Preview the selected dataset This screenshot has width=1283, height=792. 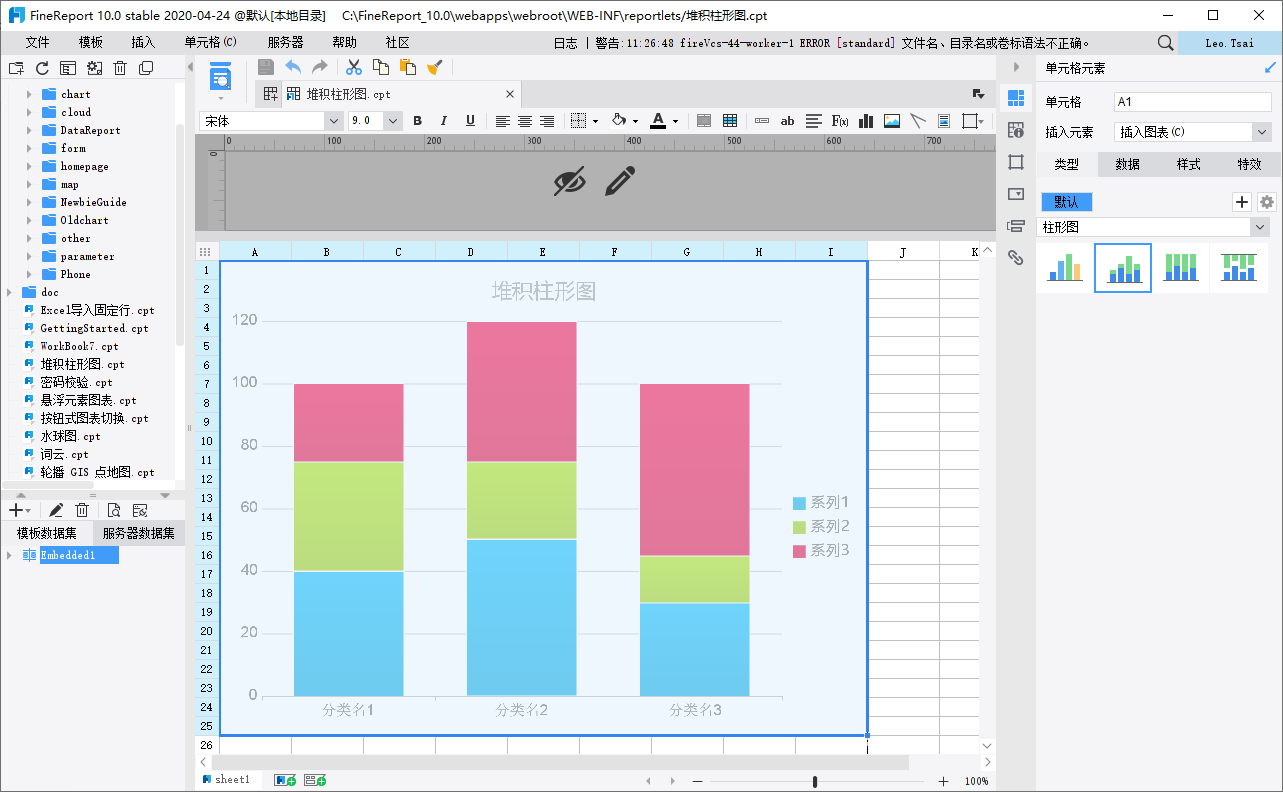click(x=114, y=510)
